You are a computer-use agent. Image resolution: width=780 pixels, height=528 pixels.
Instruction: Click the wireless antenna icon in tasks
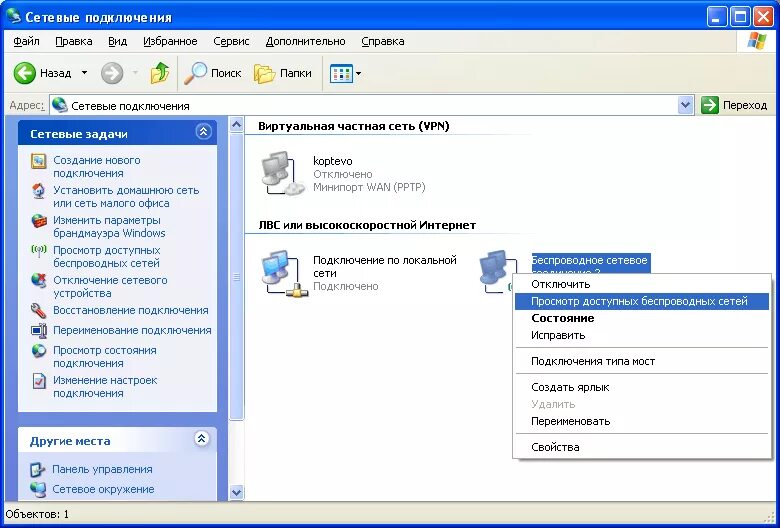(38, 250)
